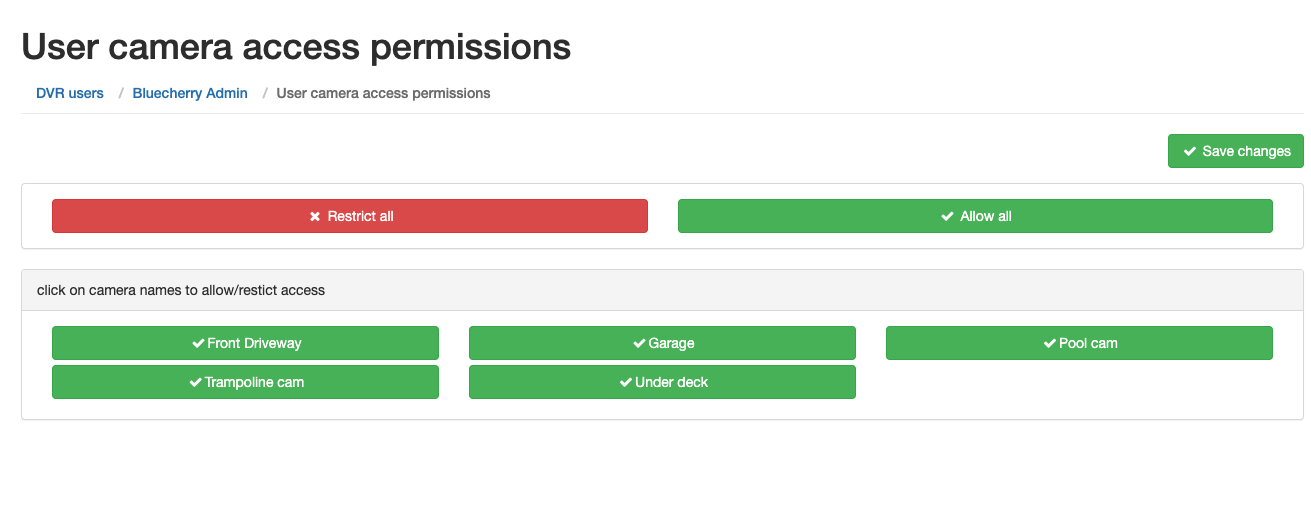Click the X icon on Restrict all
Image resolution: width=1311 pixels, height=528 pixels.
tap(314, 216)
